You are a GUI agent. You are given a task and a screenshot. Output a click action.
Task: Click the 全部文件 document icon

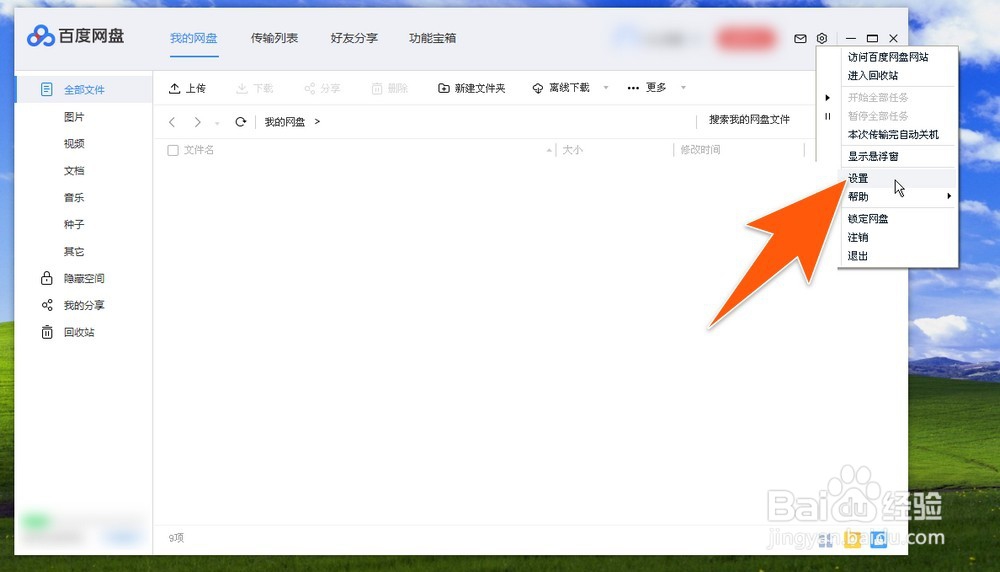pyautogui.click(x=47, y=89)
